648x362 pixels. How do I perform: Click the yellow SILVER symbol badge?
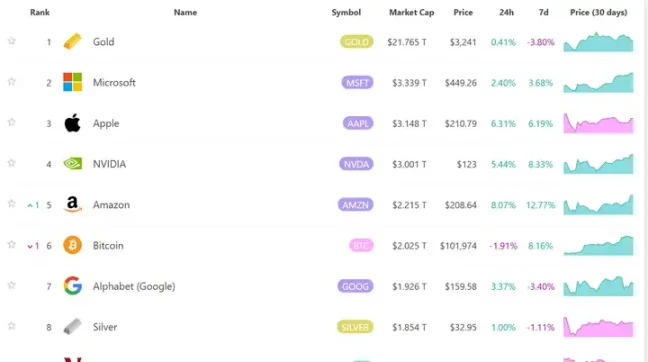(x=355, y=327)
